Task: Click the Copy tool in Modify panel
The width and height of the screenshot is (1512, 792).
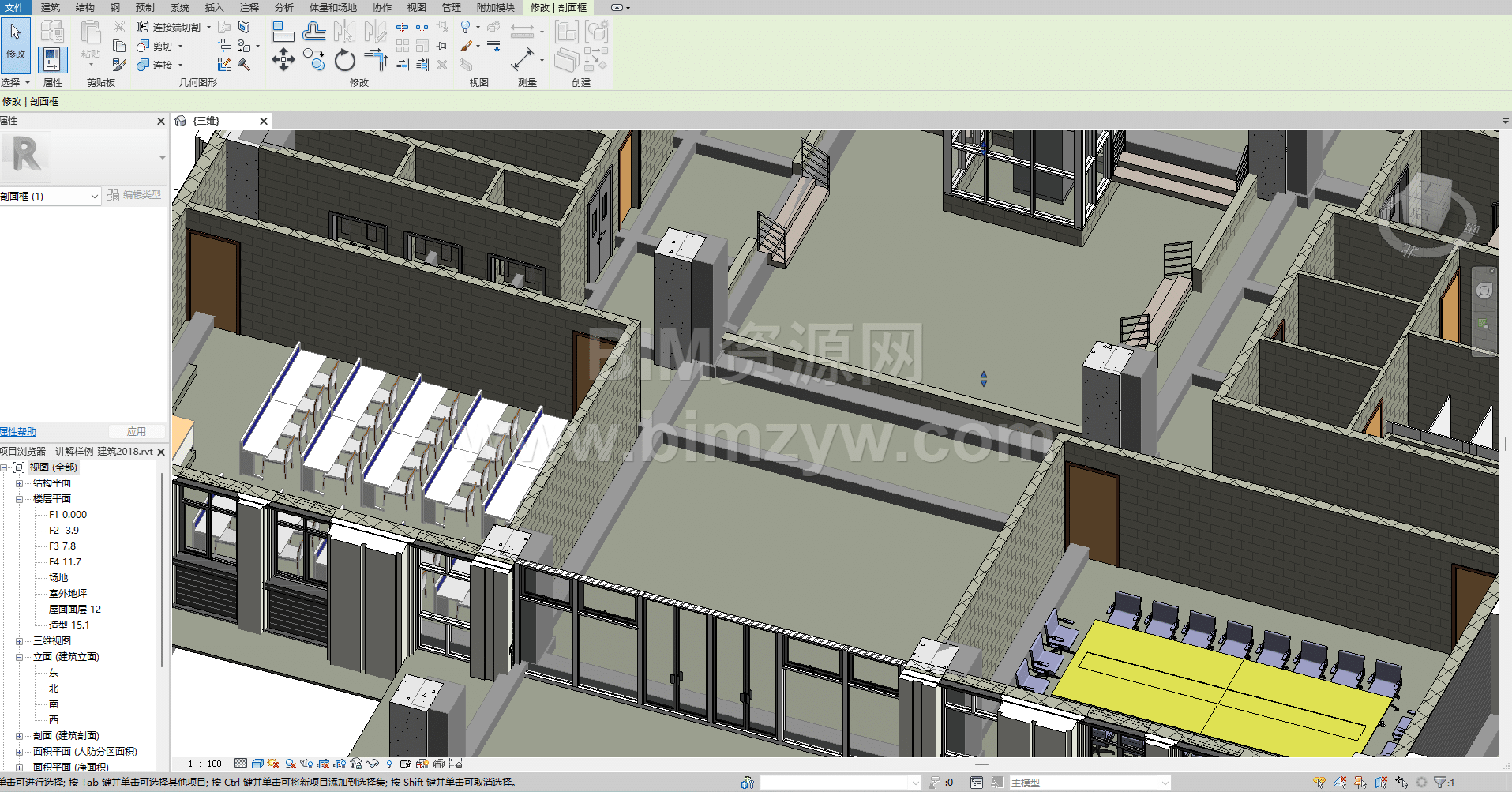Action: click(313, 60)
